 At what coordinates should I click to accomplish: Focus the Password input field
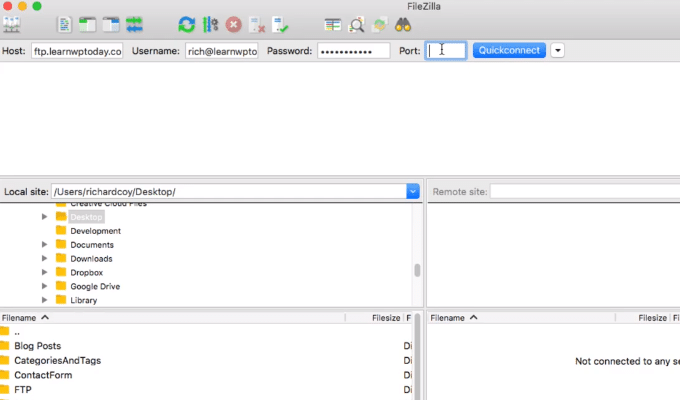(354, 51)
